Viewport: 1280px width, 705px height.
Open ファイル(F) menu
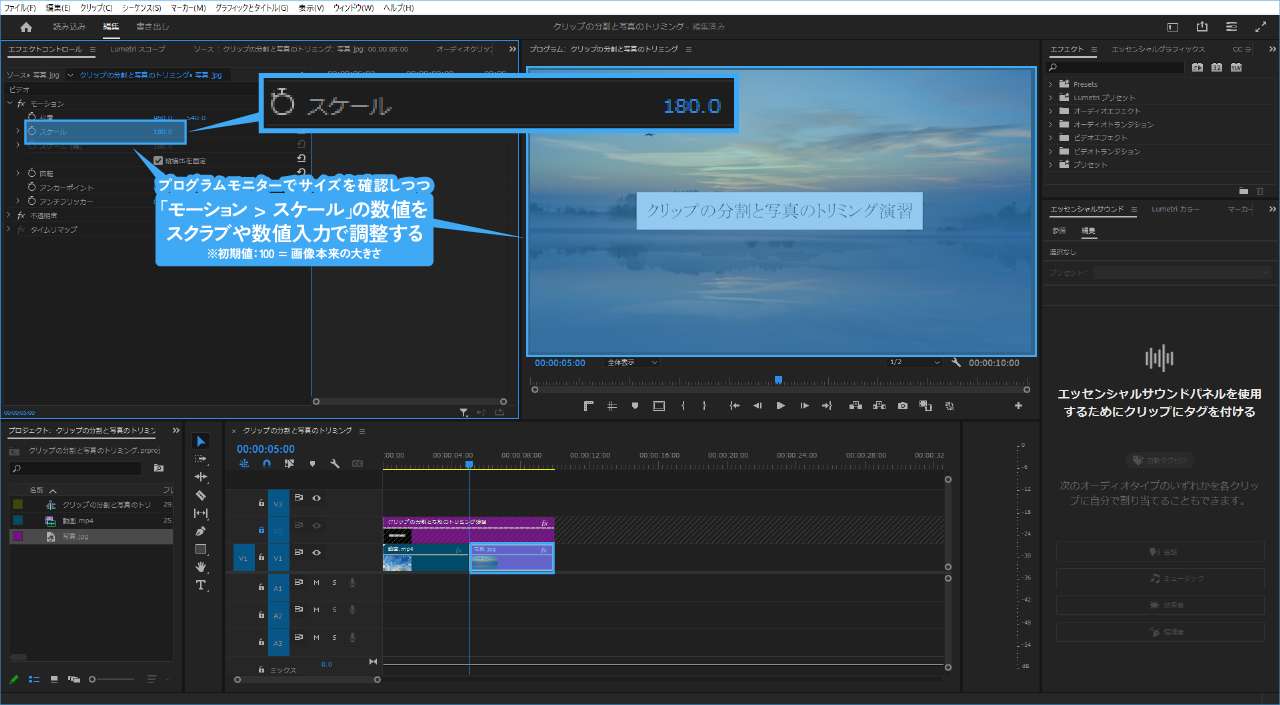20,7
